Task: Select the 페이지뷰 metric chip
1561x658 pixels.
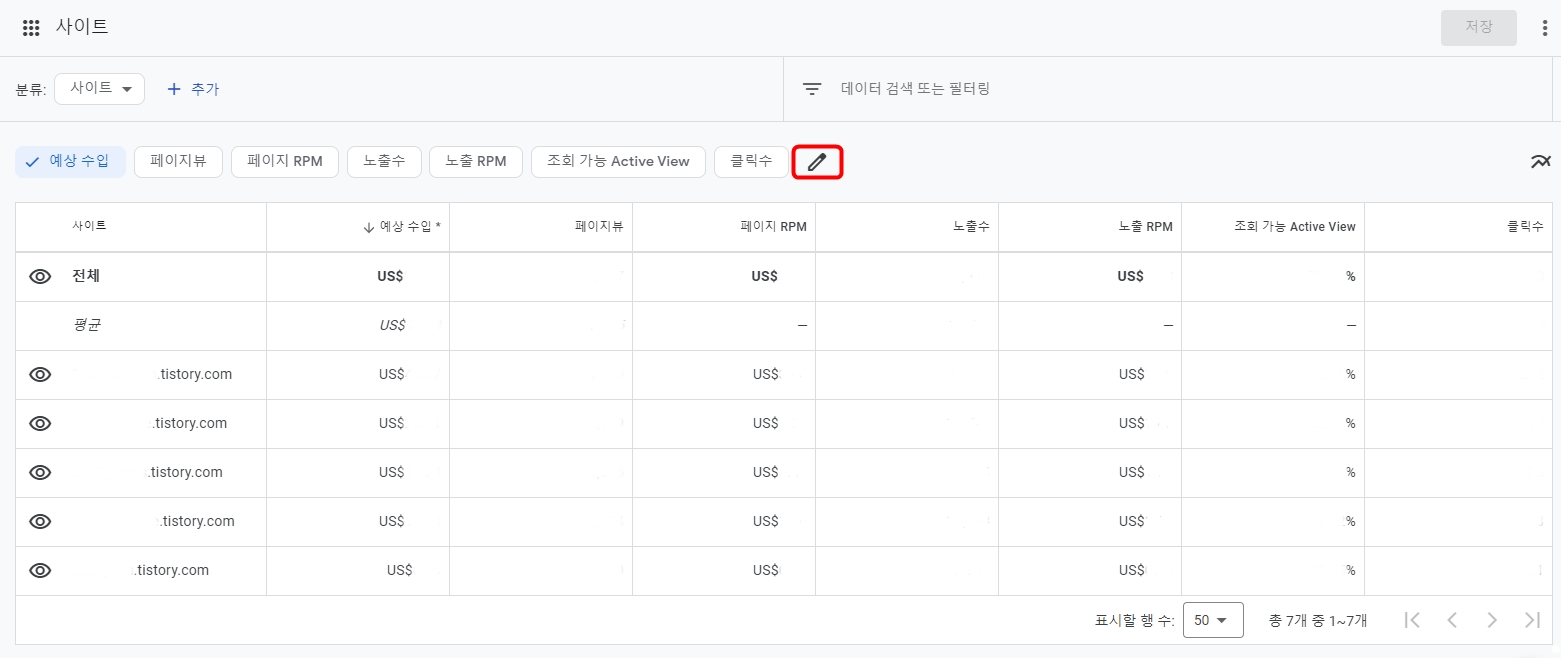Action: tap(178, 161)
